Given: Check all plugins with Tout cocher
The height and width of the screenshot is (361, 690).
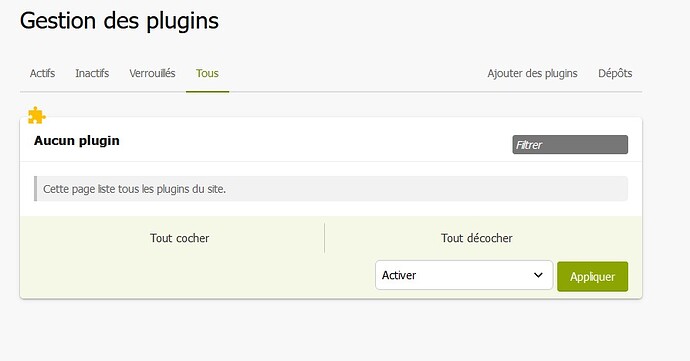Looking at the screenshot, I should [179, 238].
